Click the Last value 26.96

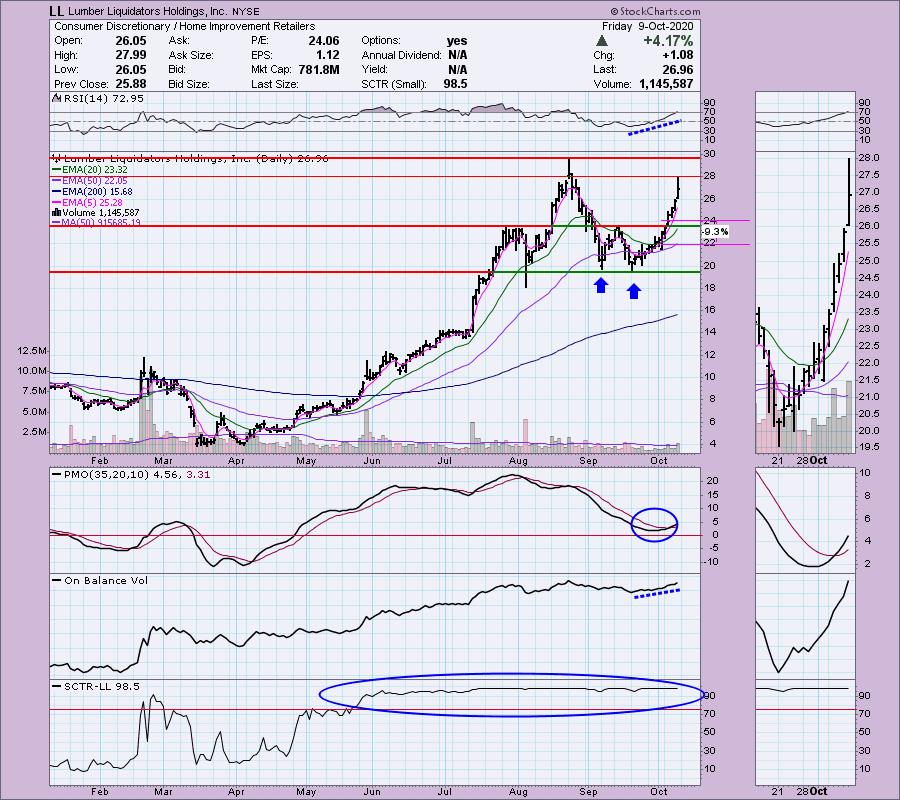678,69
